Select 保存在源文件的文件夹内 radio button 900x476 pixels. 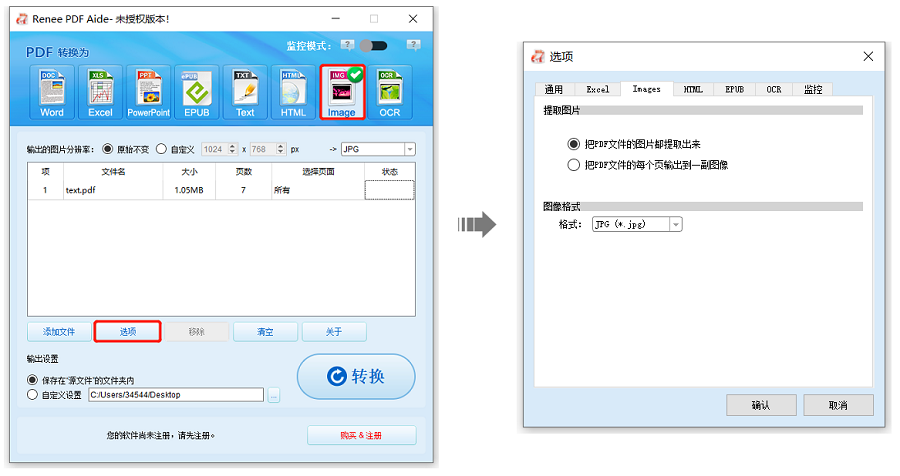click(33, 380)
